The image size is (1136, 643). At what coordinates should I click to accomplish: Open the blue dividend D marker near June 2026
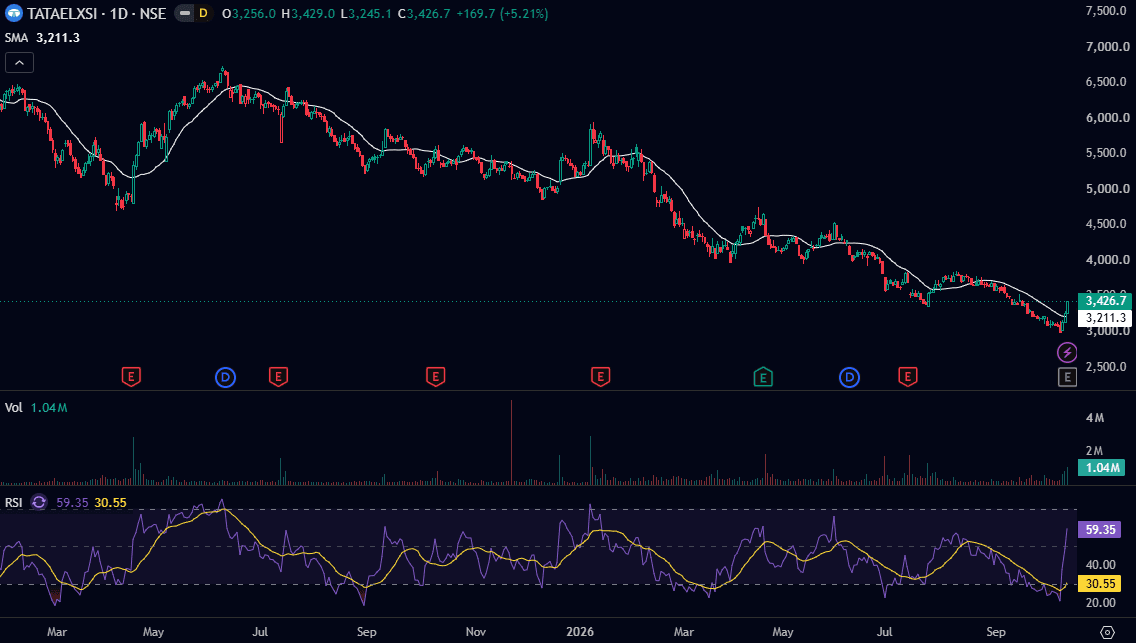(x=849, y=377)
